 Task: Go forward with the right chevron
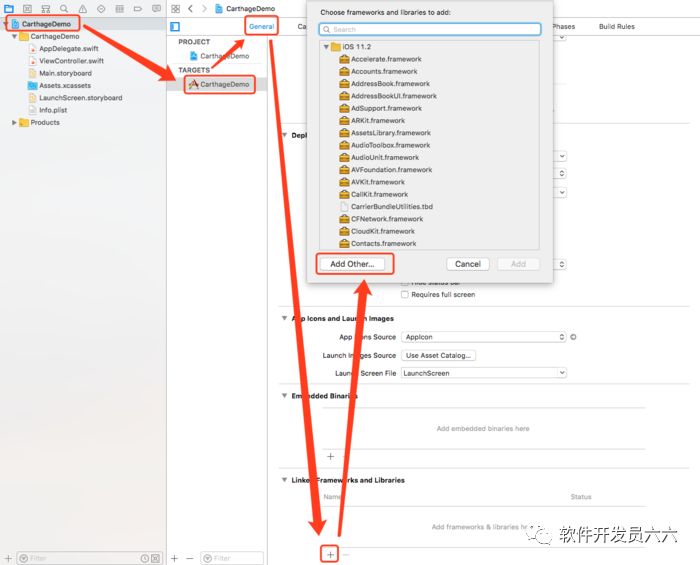(204, 8)
